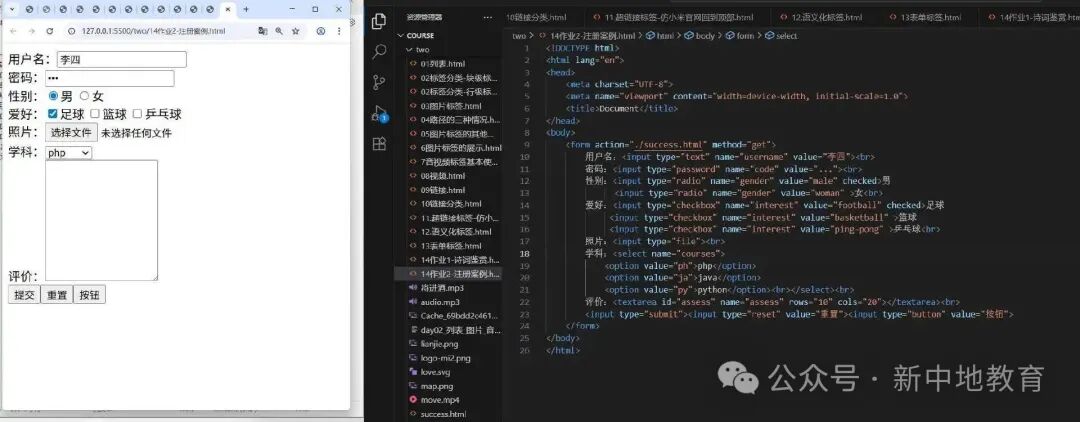The width and height of the screenshot is (1080, 422).
Task: Open the Extensions view icon
Action: (x=379, y=143)
